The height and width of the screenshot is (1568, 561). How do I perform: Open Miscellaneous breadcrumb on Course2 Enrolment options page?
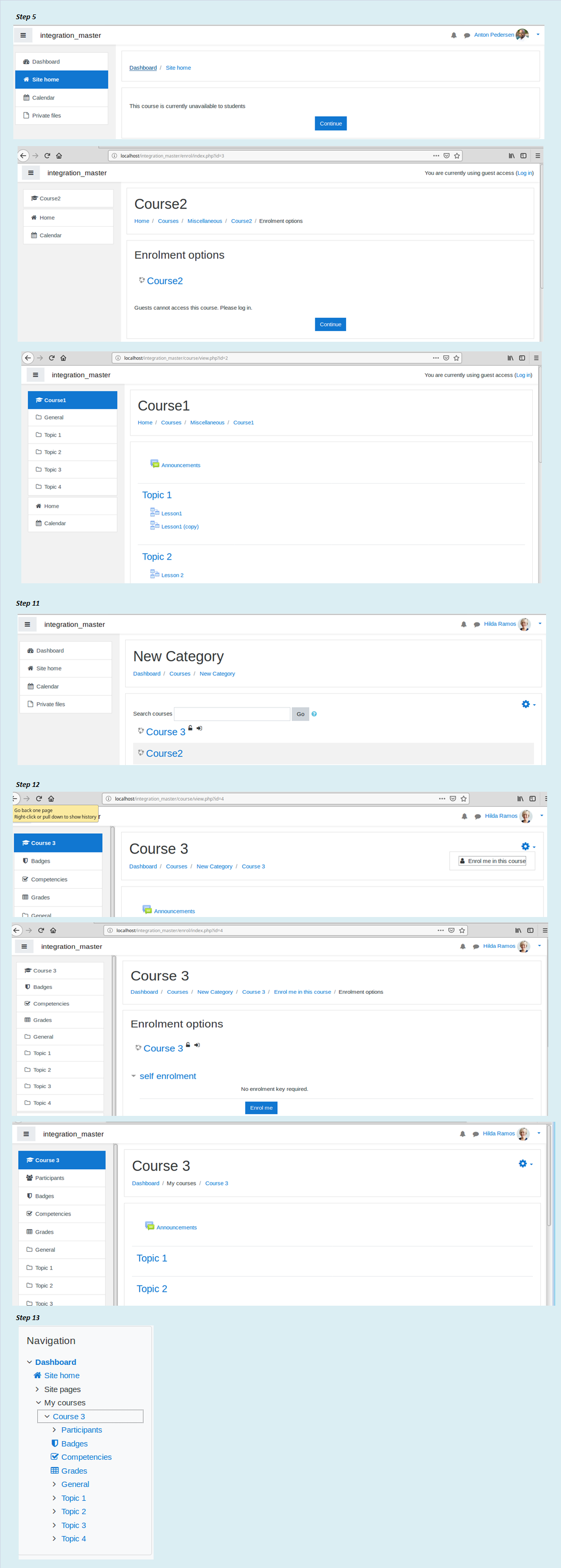tap(205, 221)
